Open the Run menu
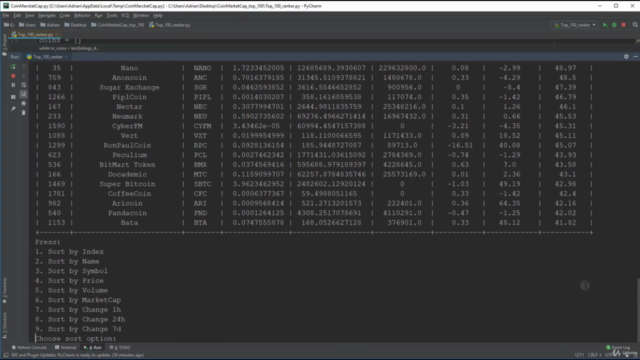The image size is (640, 360). [98, 16]
